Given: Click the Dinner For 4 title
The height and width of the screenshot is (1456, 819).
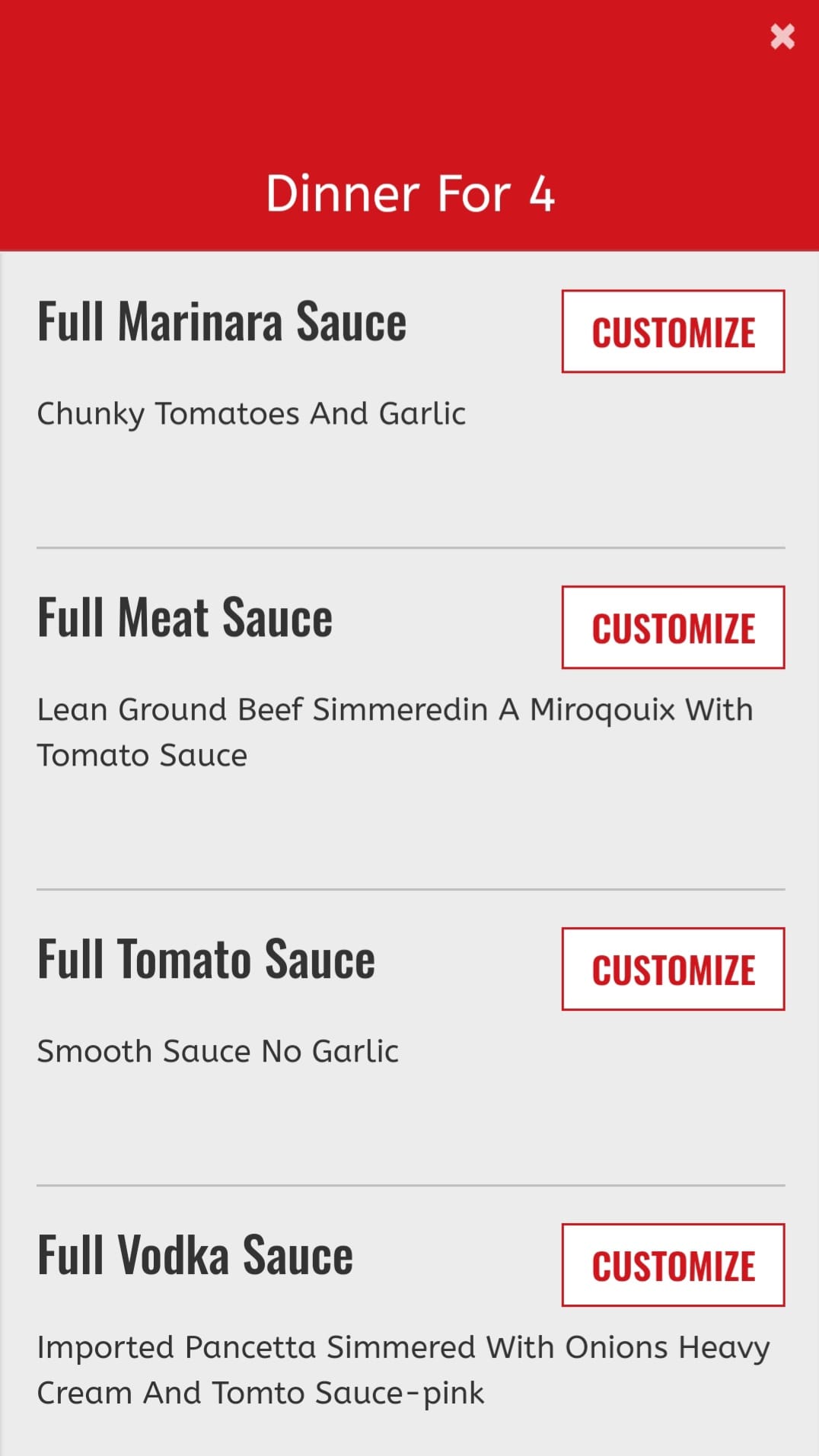Looking at the screenshot, I should click(x=409, y=193).
